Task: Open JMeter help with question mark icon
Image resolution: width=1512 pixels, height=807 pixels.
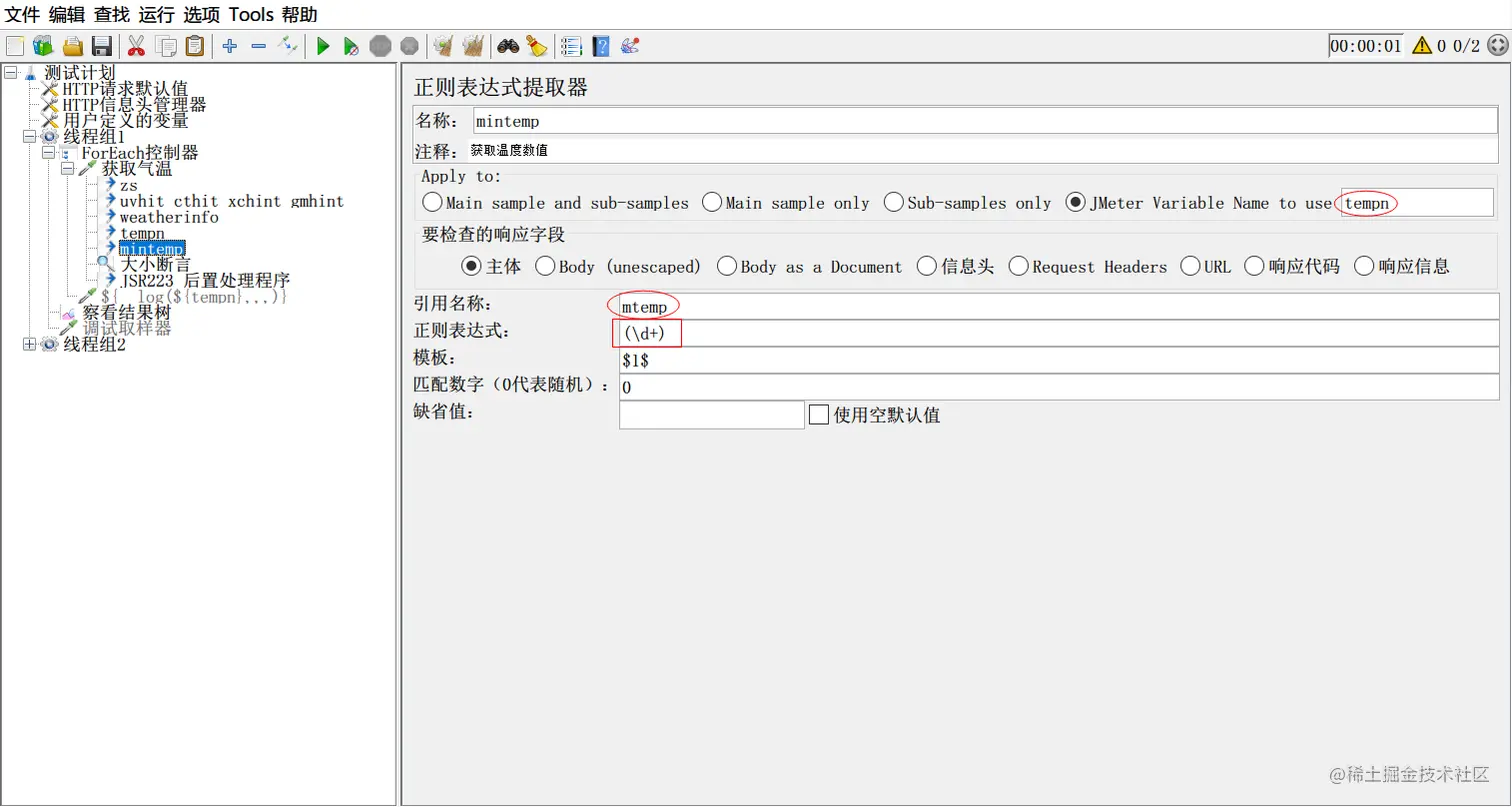Action: click(x=601, y=45)
